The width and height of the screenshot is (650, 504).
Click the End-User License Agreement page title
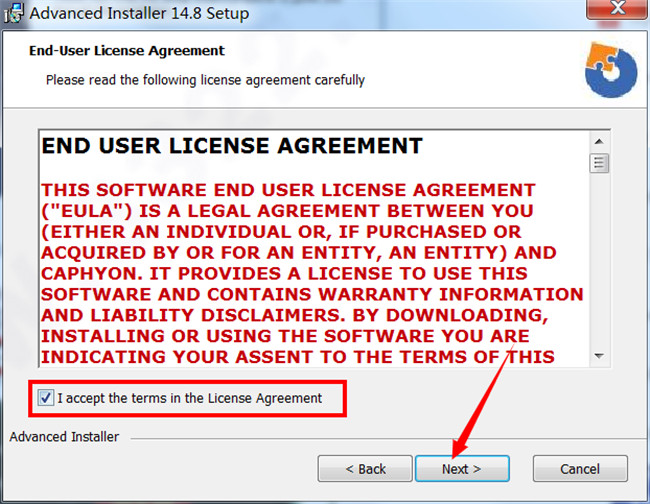(x=127, y=51)
